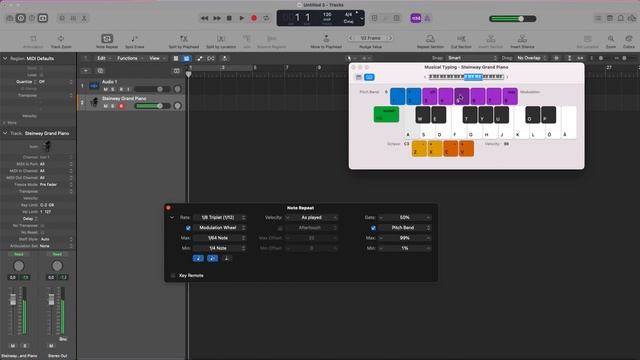Toggle the Cycle button in the transport
The image size is (640, 360).
pos(266,18)
